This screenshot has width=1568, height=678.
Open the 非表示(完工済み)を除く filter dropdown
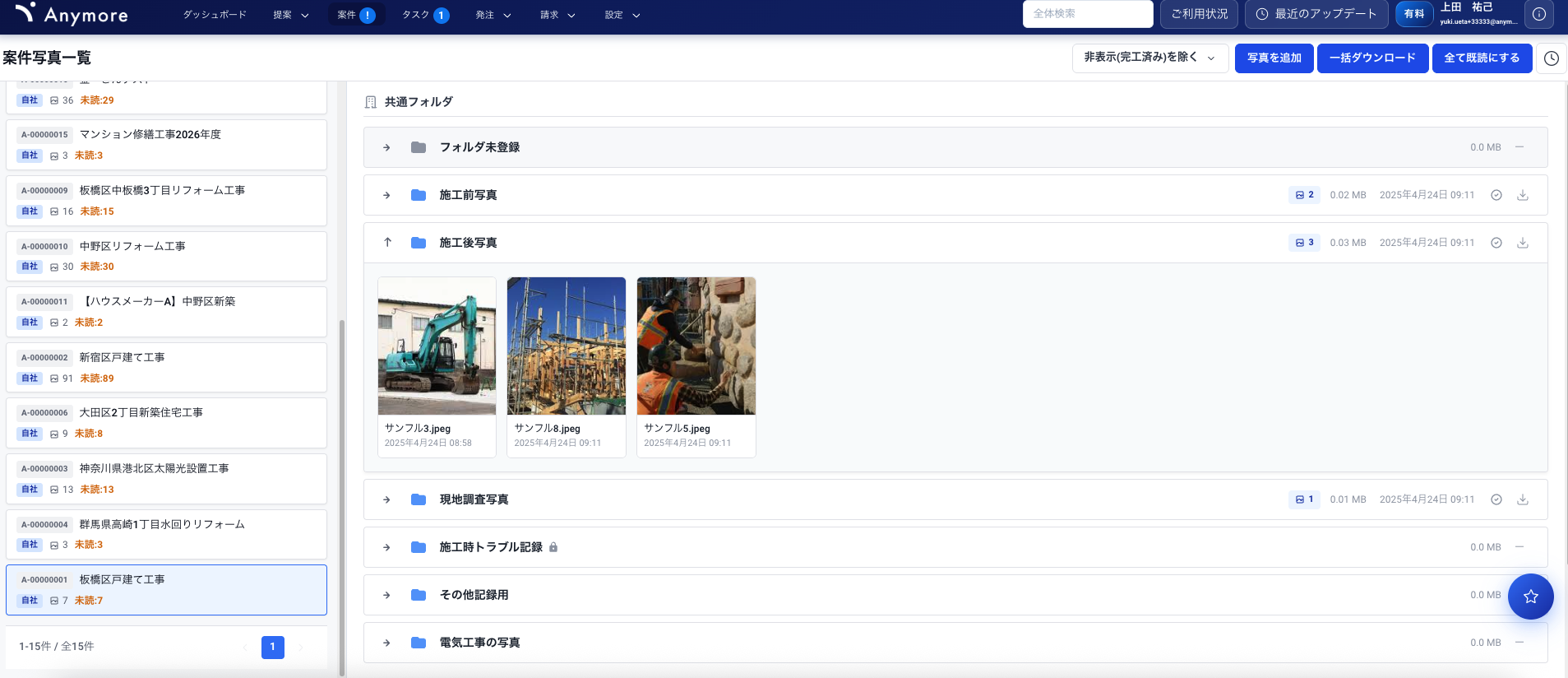coord(1149,58)
